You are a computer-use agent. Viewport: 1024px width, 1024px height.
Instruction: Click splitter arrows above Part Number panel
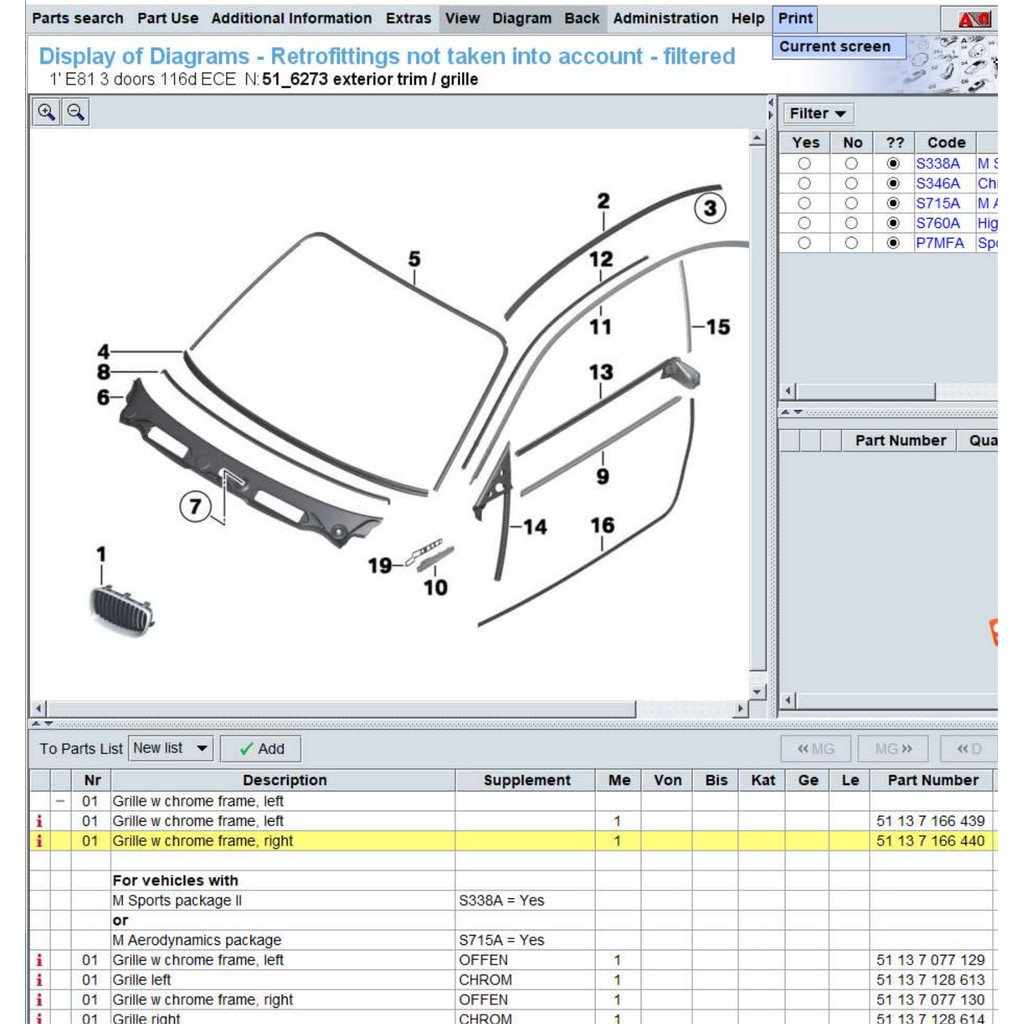[x=792, y=412]
